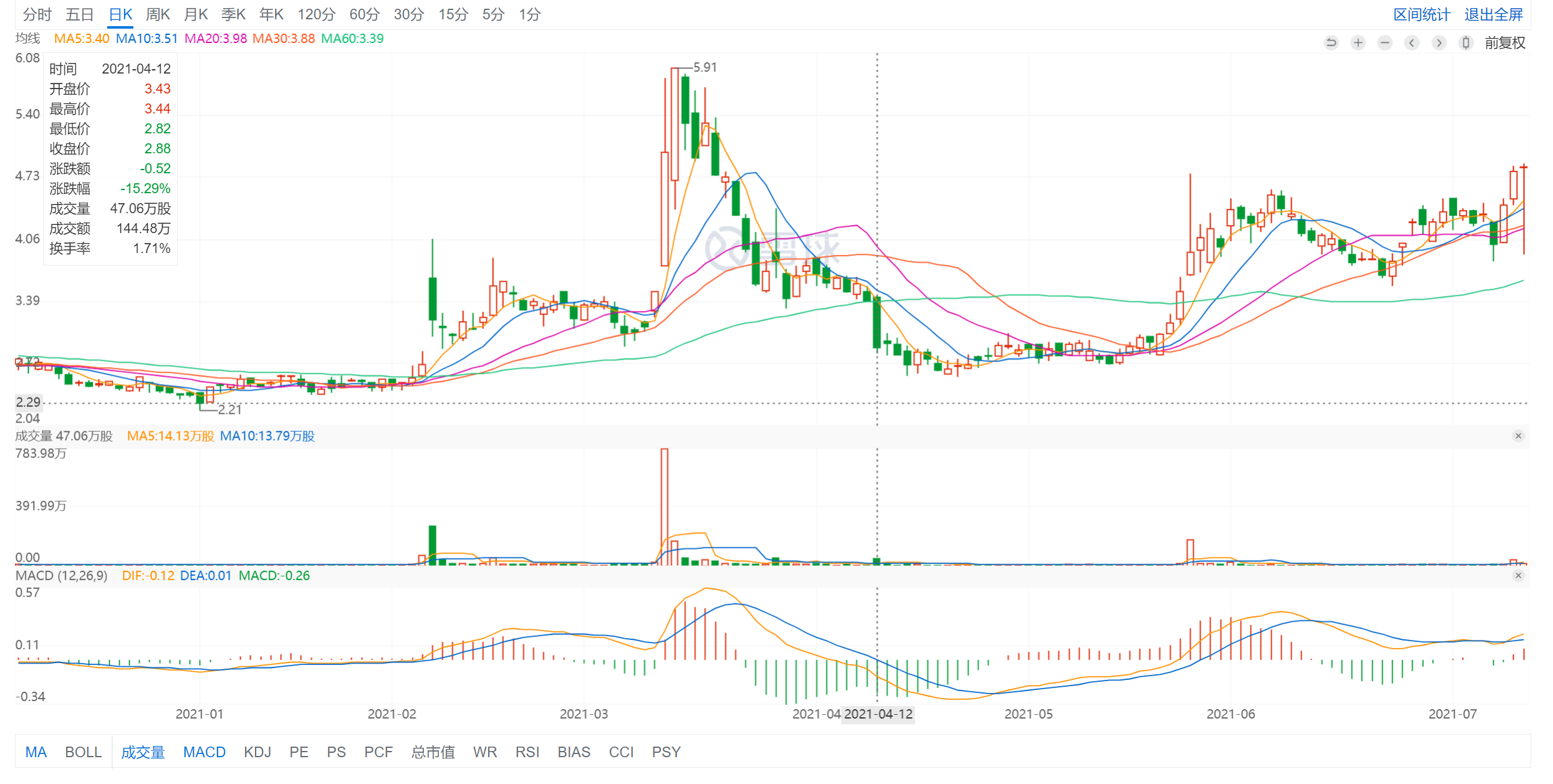This screenshot has height=784, width=1553.
Task: Toggle the BOLL indicator
Action: click(x=83, y=752)
